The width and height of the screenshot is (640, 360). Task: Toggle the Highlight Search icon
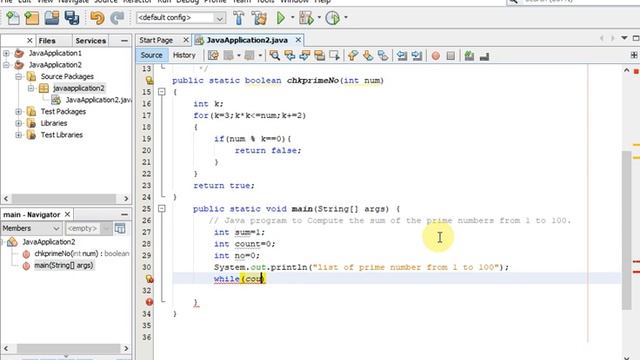319,56
